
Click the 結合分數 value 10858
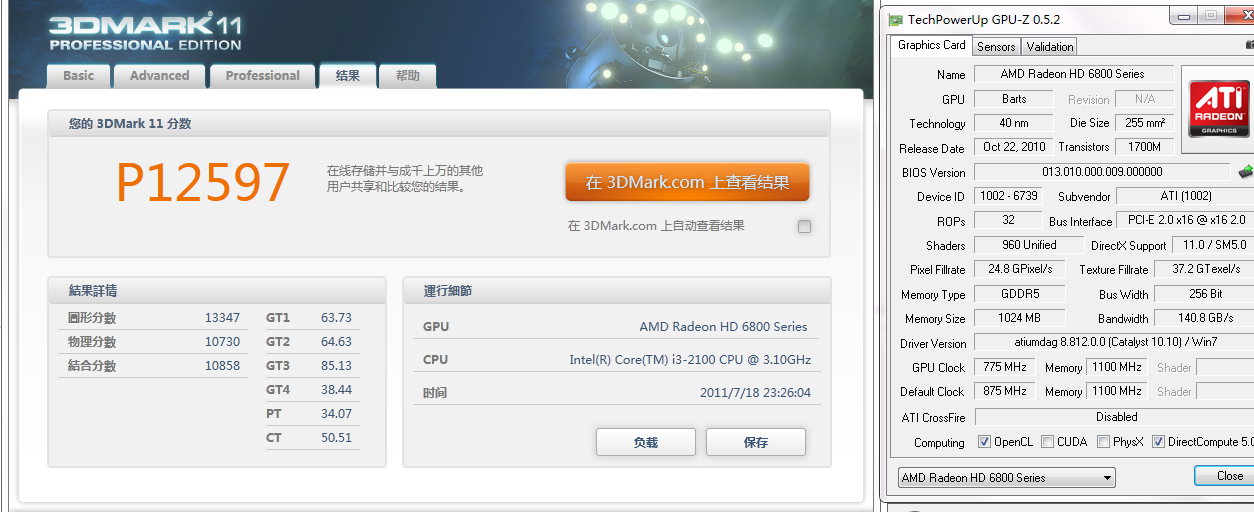click(222, 366)
